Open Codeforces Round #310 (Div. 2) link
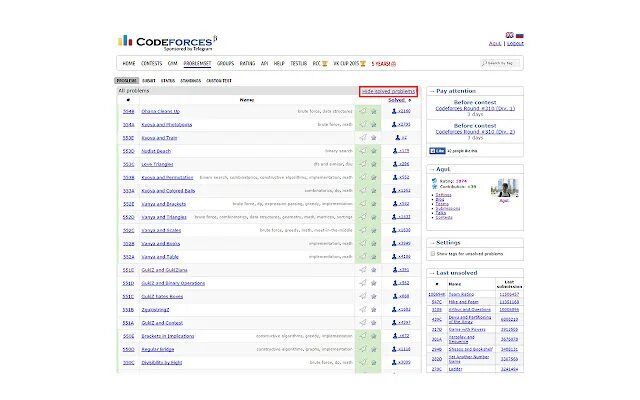The height and width of the screenshot is (400, 640). (x=475, y=131)
